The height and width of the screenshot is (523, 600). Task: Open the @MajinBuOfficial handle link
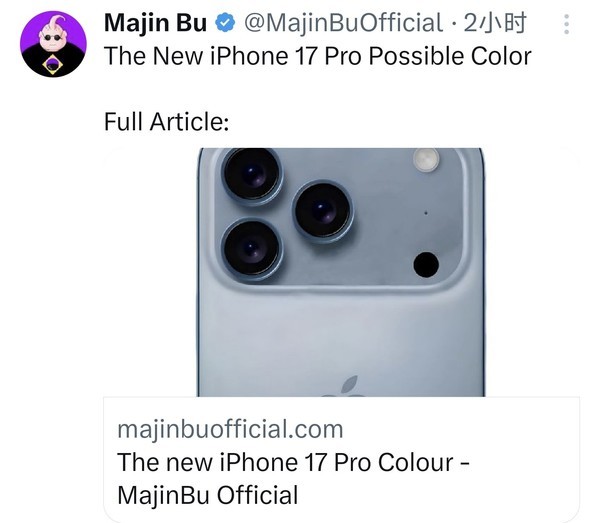click(343, 23)
